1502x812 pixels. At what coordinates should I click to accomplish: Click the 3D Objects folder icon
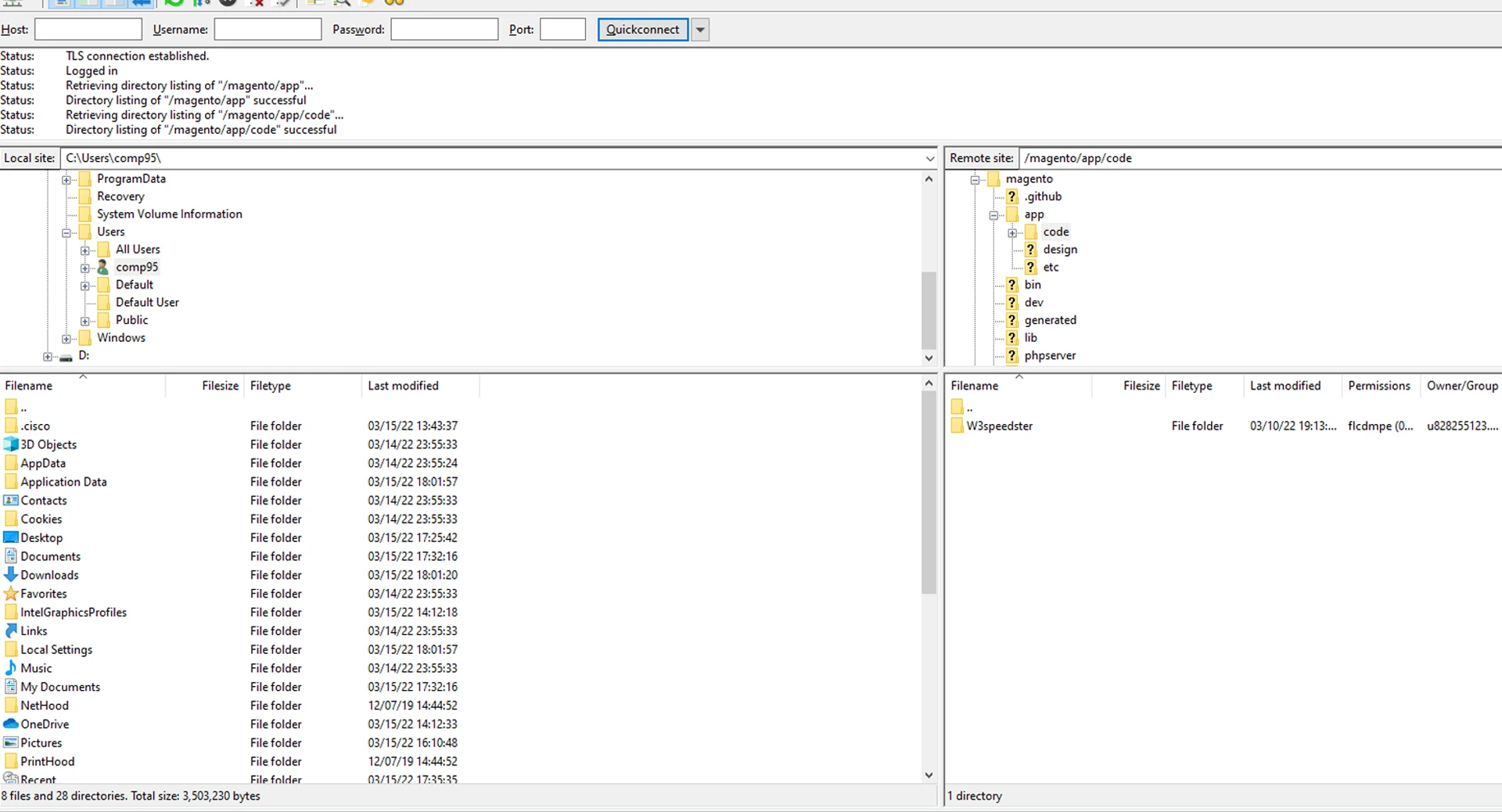[x=11, y=444]
